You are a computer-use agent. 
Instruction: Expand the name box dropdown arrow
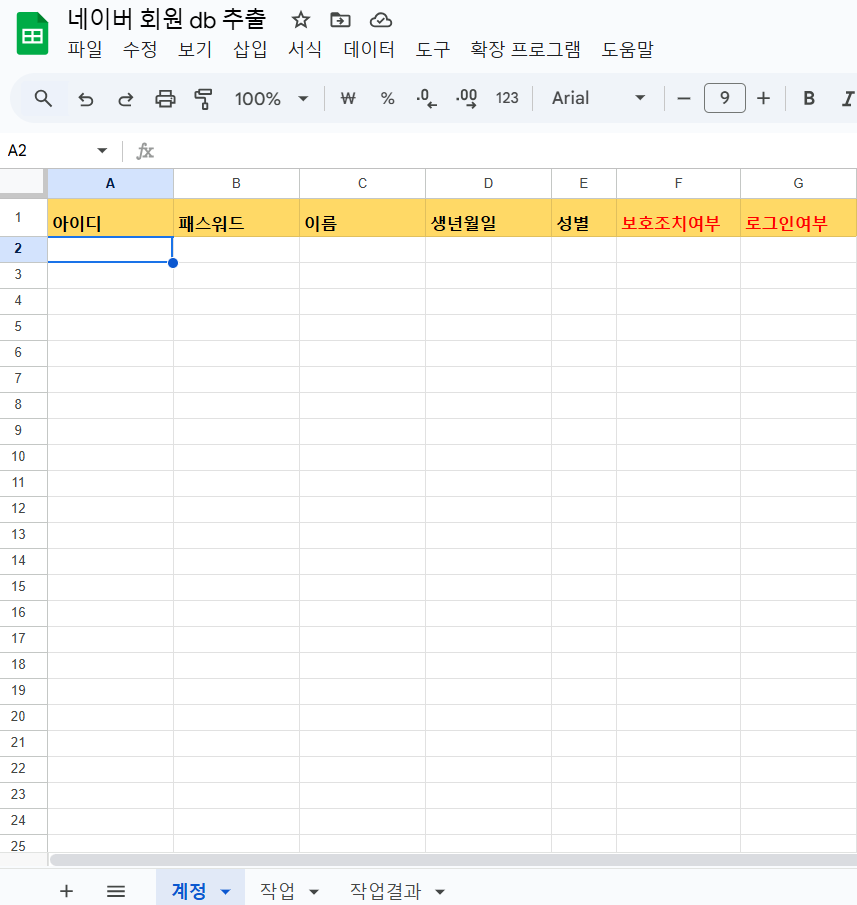pos(102,151)
